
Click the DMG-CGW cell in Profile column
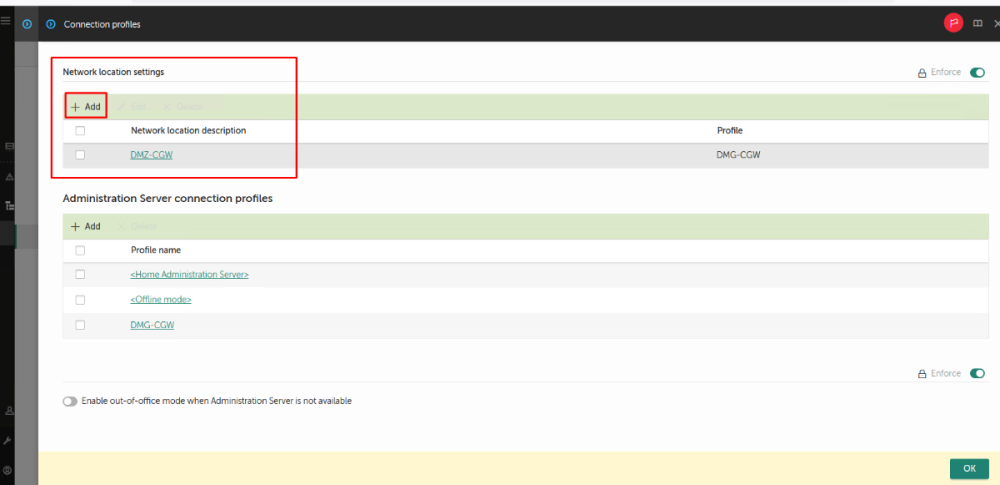(x=739, y=154)
